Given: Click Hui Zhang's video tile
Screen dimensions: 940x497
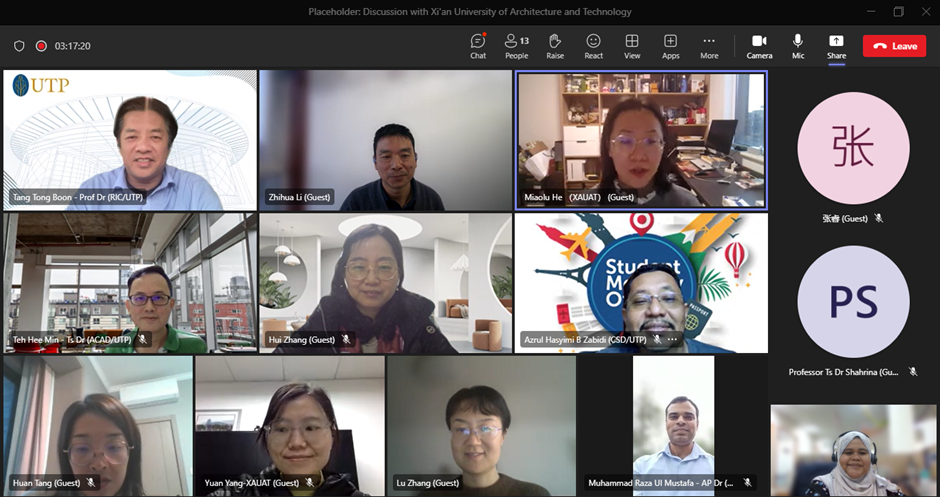Looking at the screenshot, I should [385, 282].
